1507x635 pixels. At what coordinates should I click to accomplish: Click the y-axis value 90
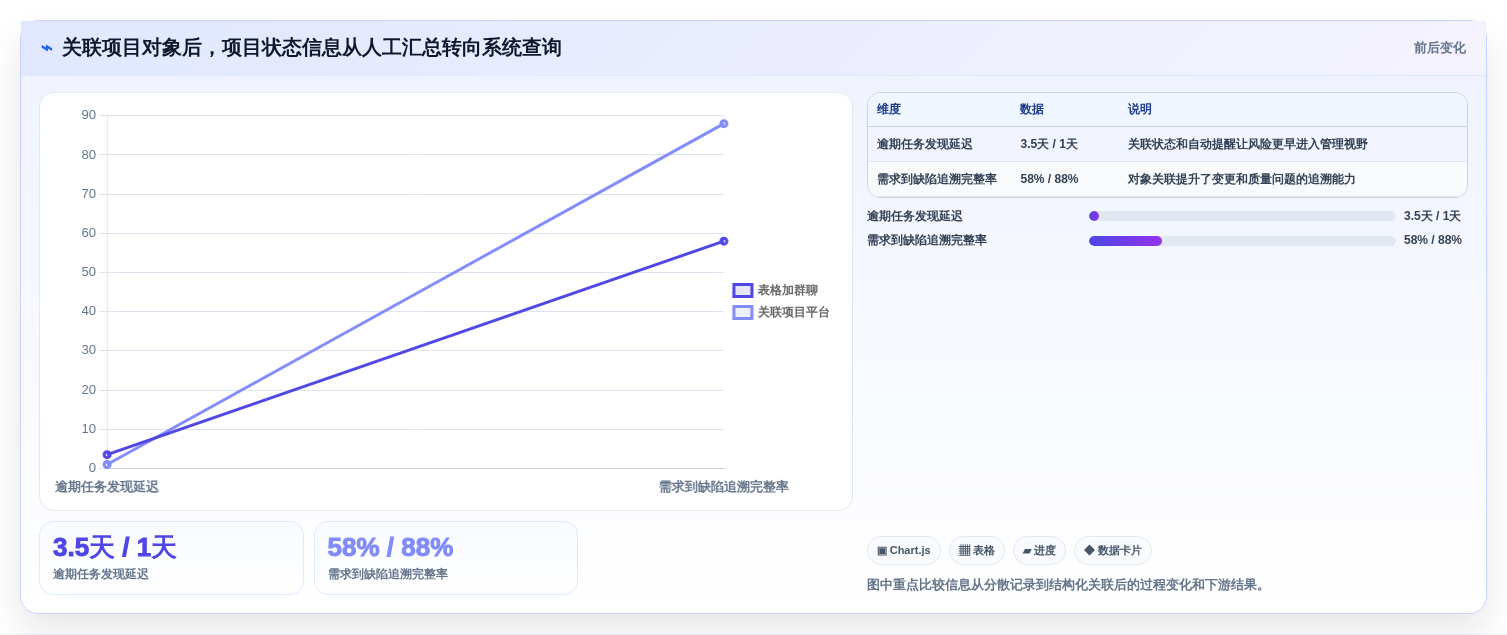(x=89, y=115)
